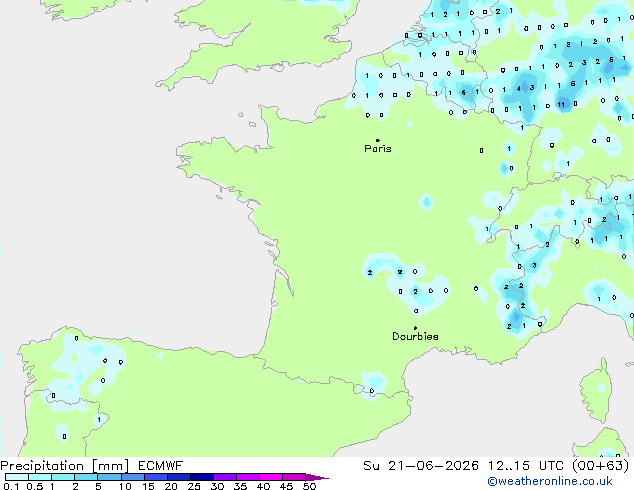Pick the lightest 0.1–0.5 mm legend swatch

[x=17, y=477]
